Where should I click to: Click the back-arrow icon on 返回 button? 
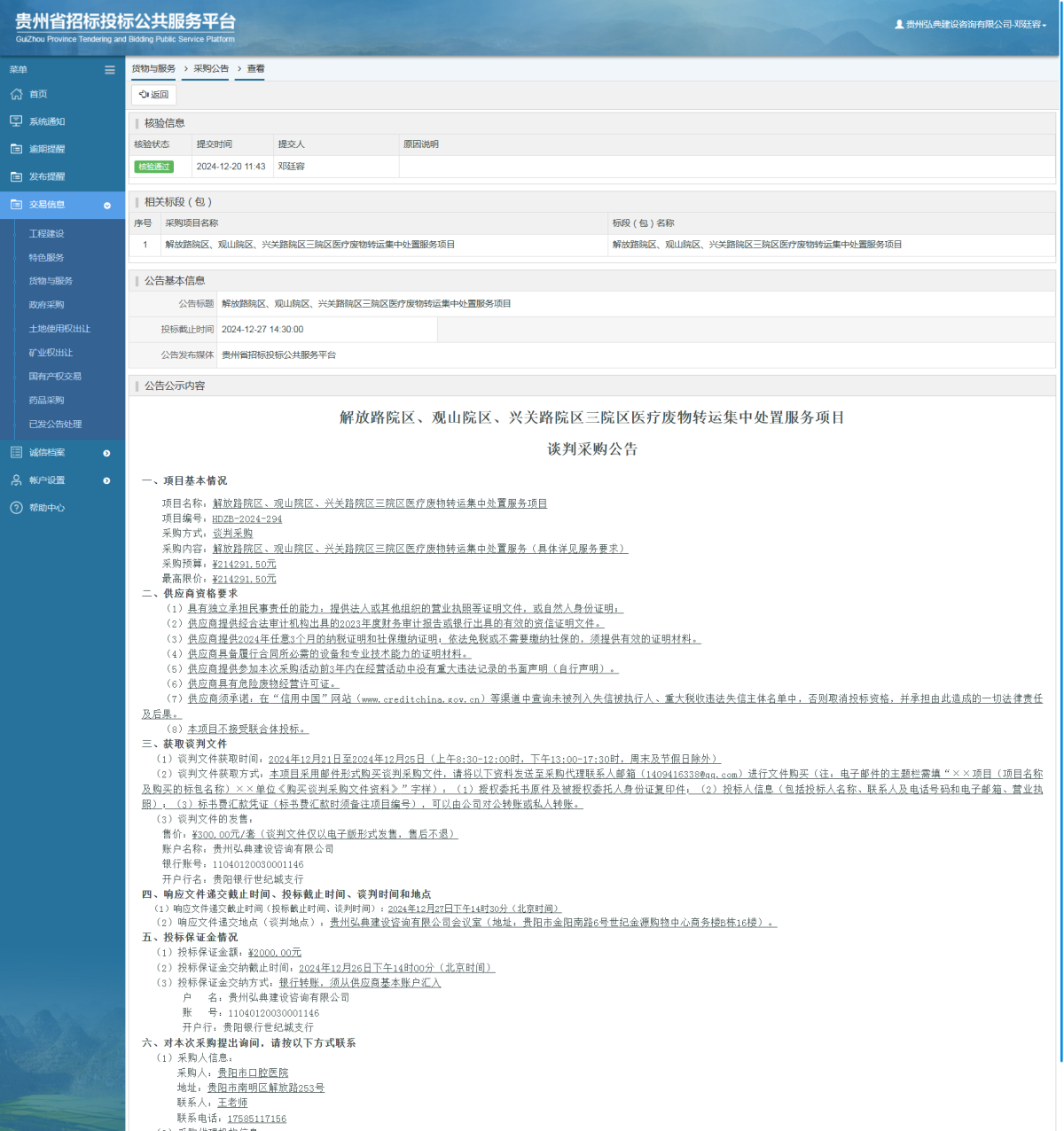pyautogui.click(x=146, y=94)
